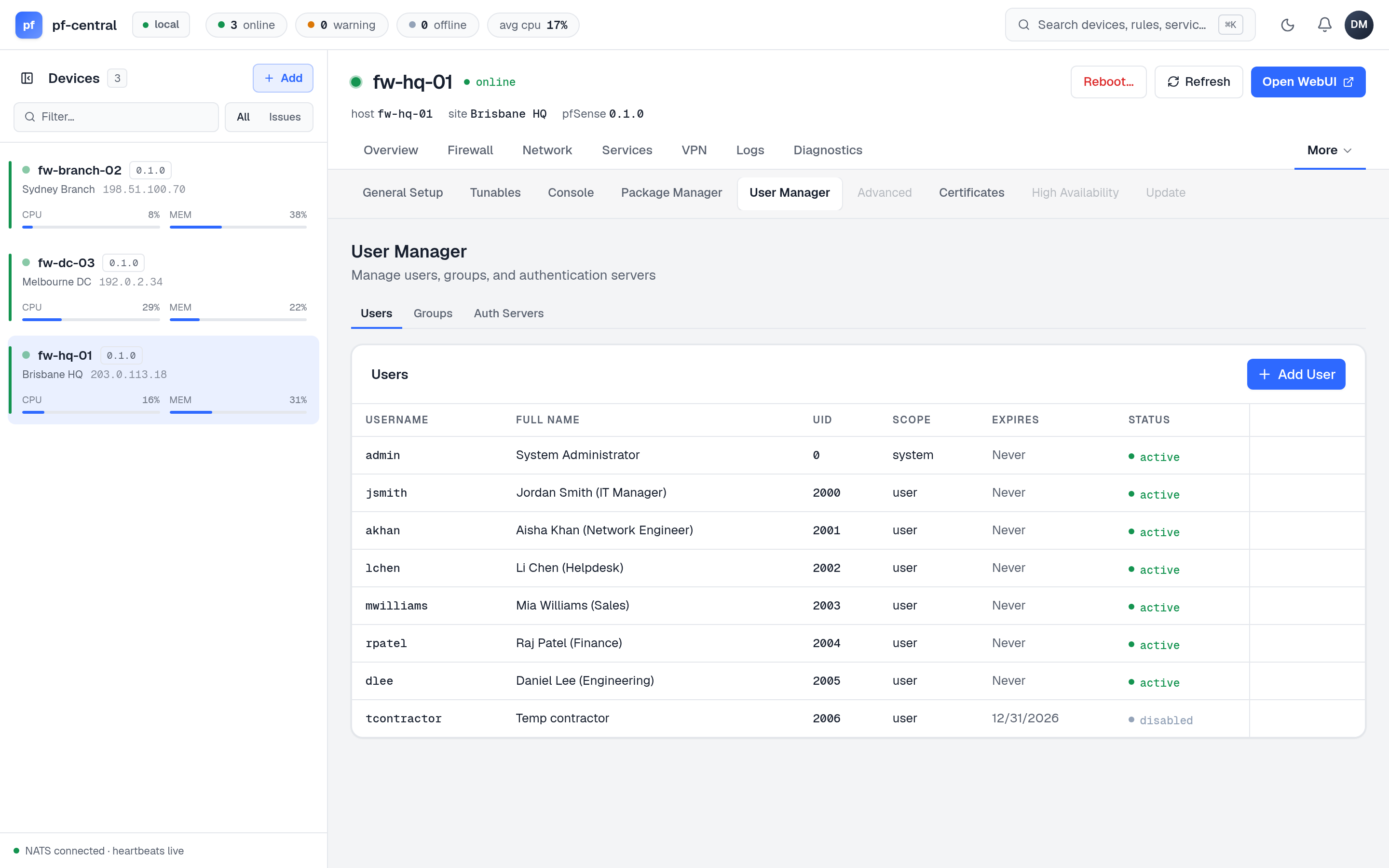This screenshot has width=1389, height=868.
Task: Select the fw-branch-02 device card
Action: click(x=163, y=195)
